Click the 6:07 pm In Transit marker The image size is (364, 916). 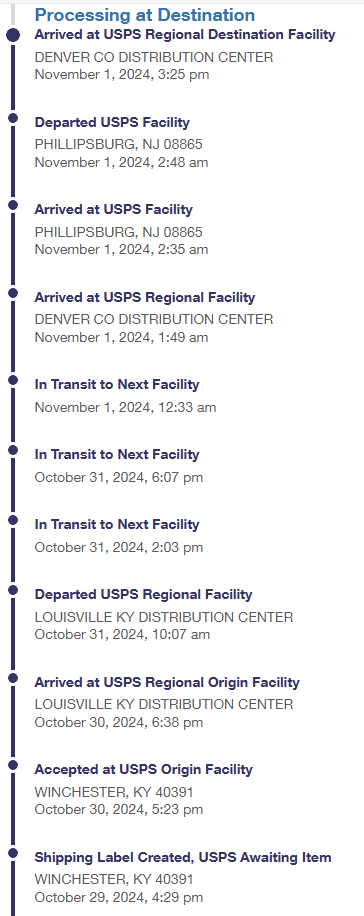click(13, 450)
